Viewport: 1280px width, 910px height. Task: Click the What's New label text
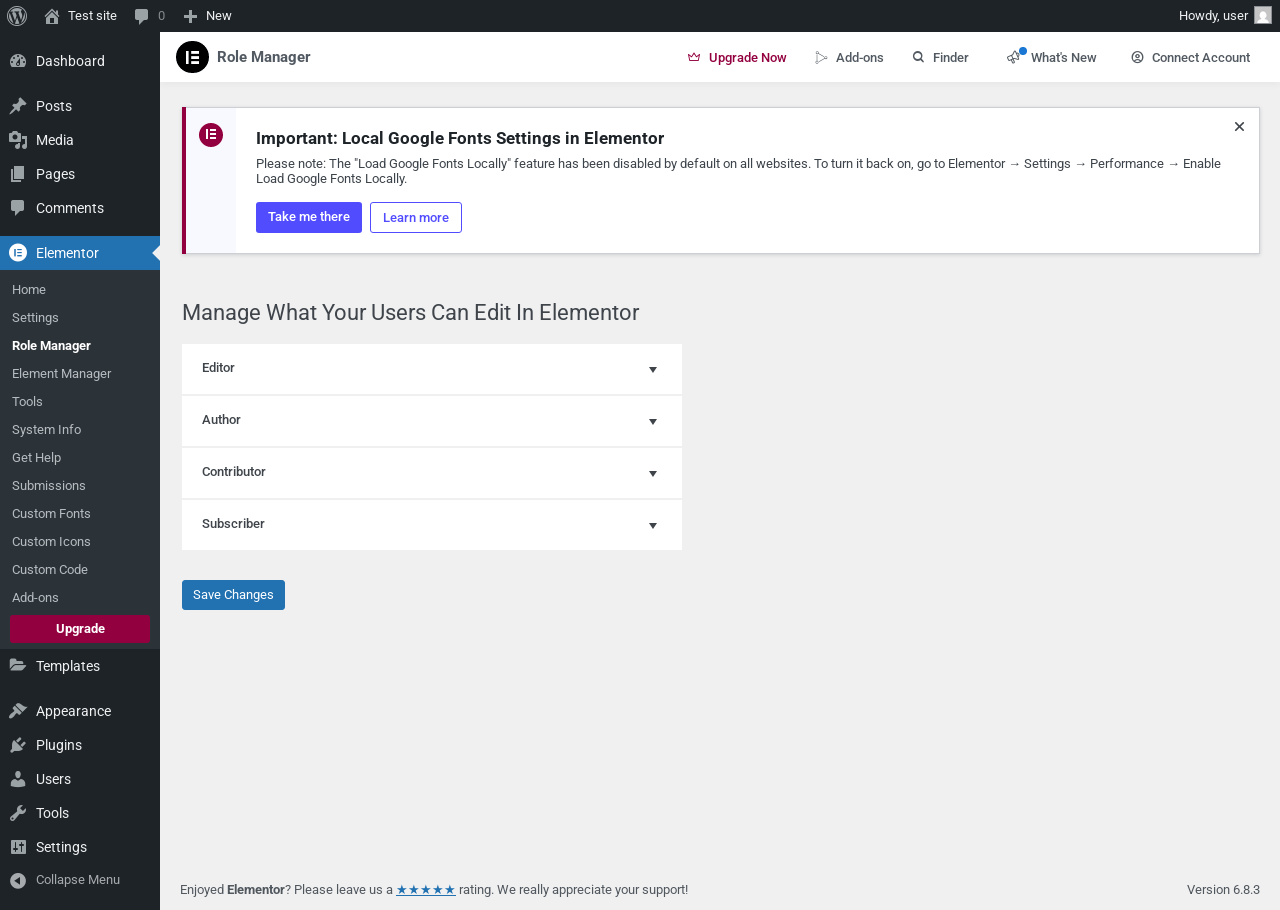click(x=1064, y=58)
